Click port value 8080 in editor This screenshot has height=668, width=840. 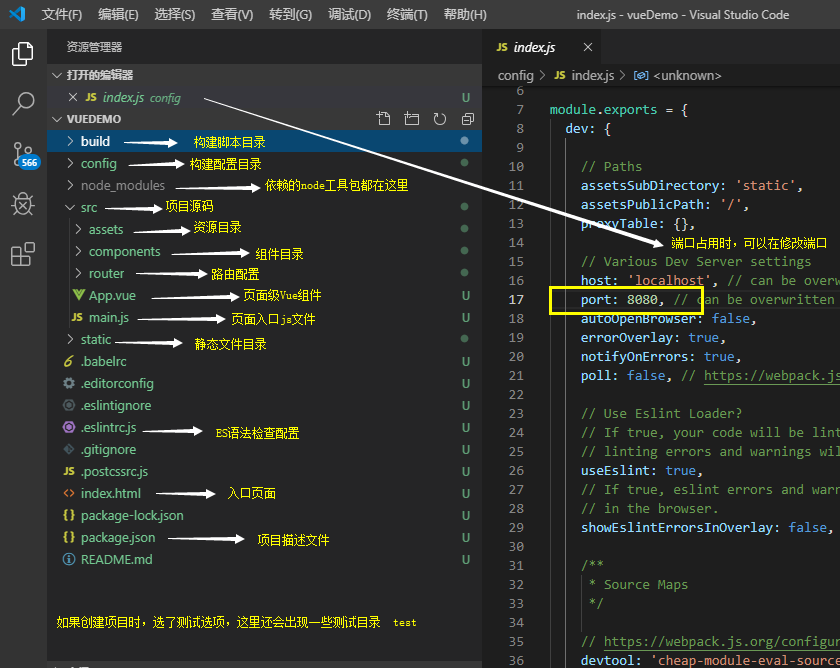tap(642, 299)
